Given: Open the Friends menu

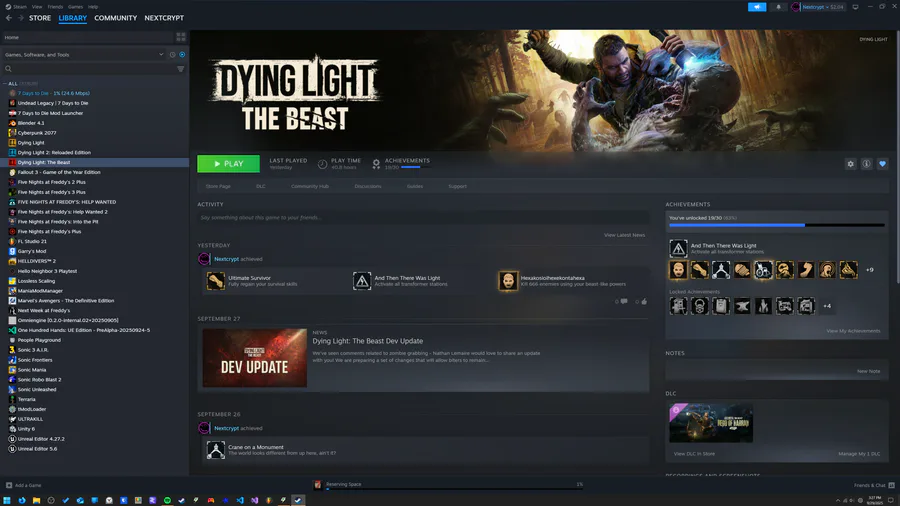Looking at the screenshot, I should pyautogui.click(x=55, y=7).
